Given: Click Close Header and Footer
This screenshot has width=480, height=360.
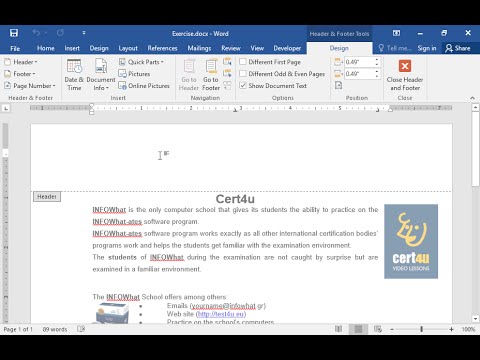Looking at the screenshot, I should (x=405, y=75).
